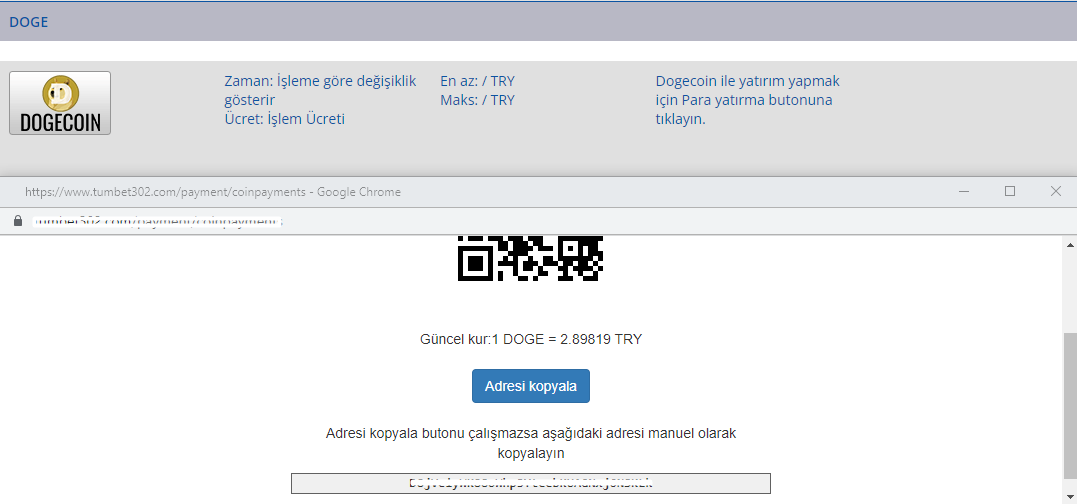This screenshot has height=504, width=1077.
Task: Click the 'Adresi kopyala butonu çalışmazsa' instruction text
Action: pos(530,444)
